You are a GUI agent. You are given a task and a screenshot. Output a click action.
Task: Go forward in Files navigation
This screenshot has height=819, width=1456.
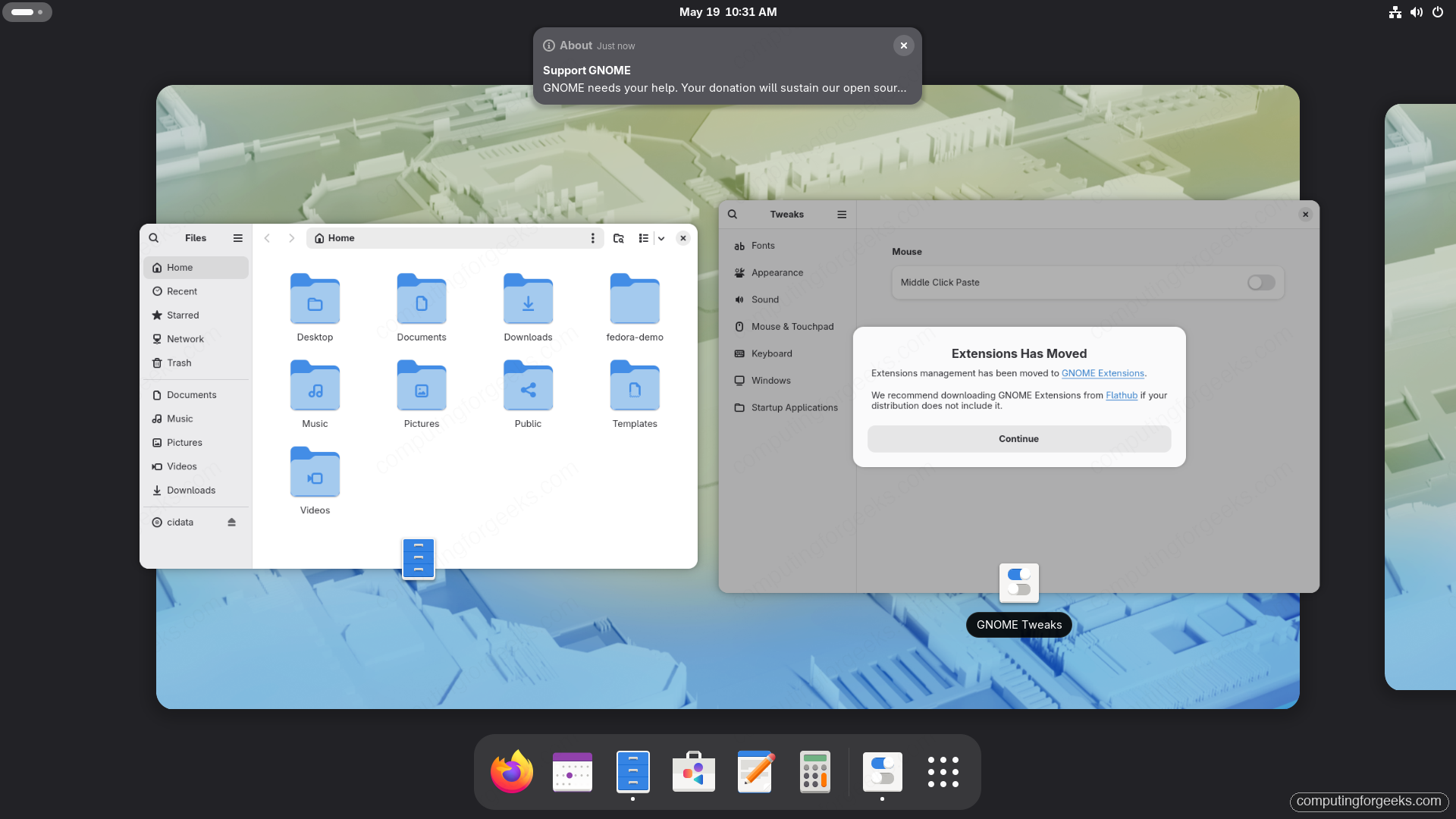(291, 238)
